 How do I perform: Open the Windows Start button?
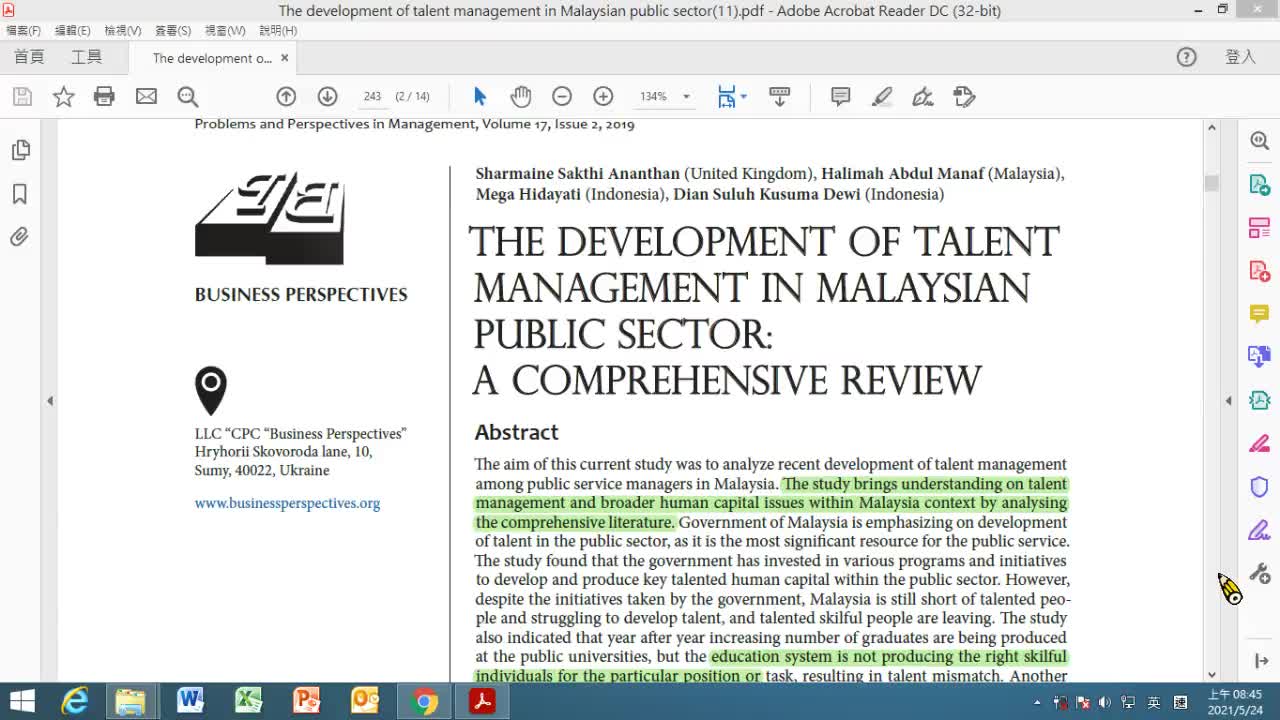tap(22, 701)
